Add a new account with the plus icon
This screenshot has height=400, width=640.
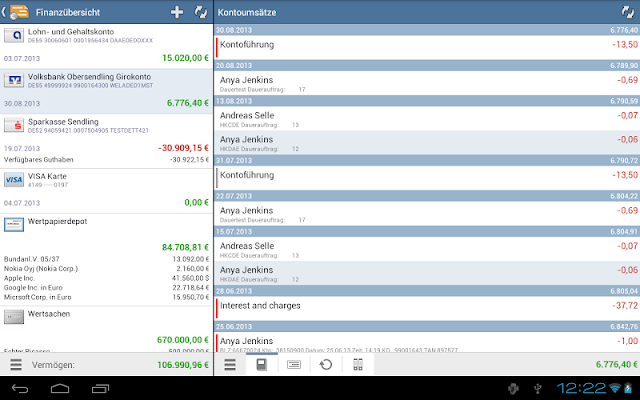coord(177,12)
